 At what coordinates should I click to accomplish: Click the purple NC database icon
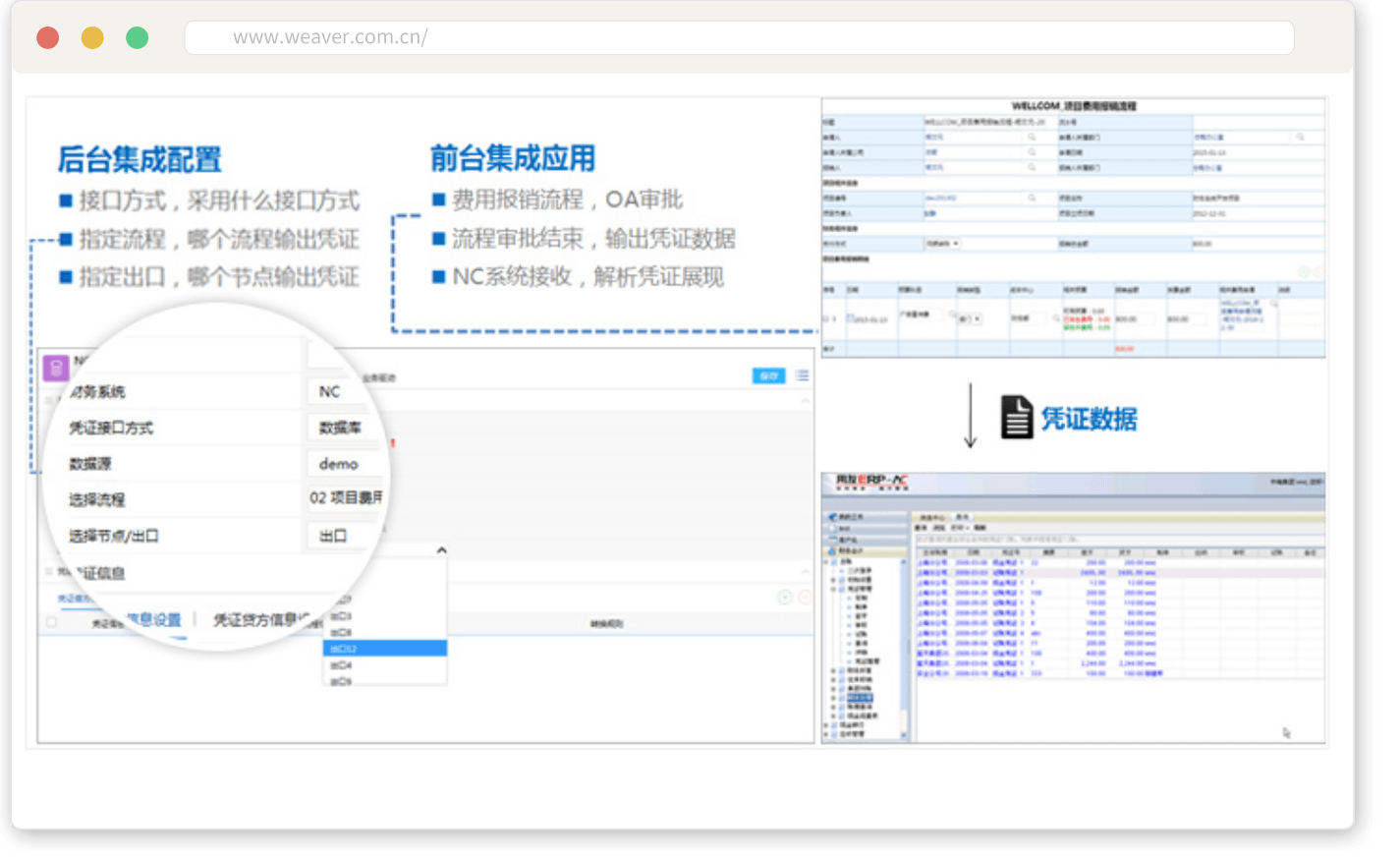(56, 369)
